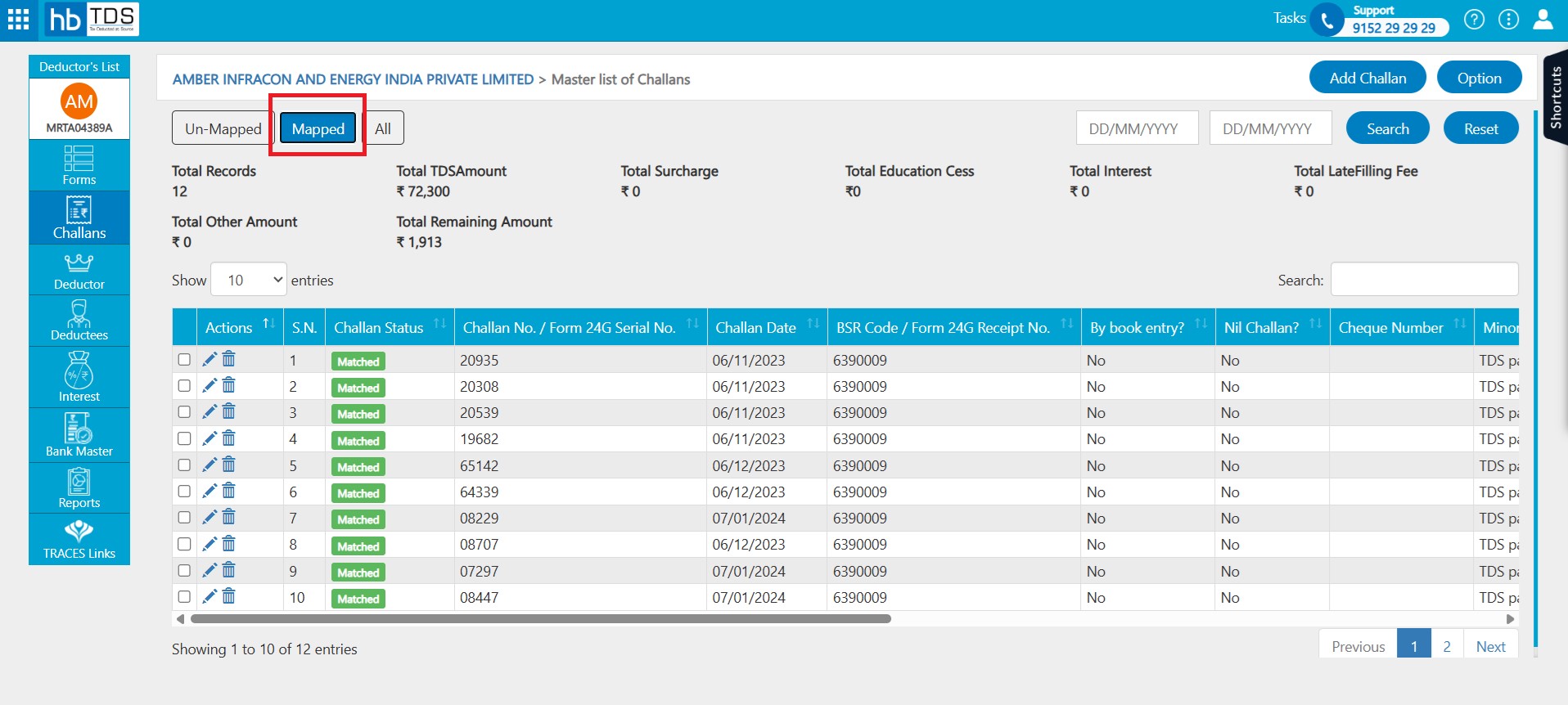The height and width of the screenshot is (705, 1568).
Task: Open the Show entries count dropdown
Action: coord(249,280)
